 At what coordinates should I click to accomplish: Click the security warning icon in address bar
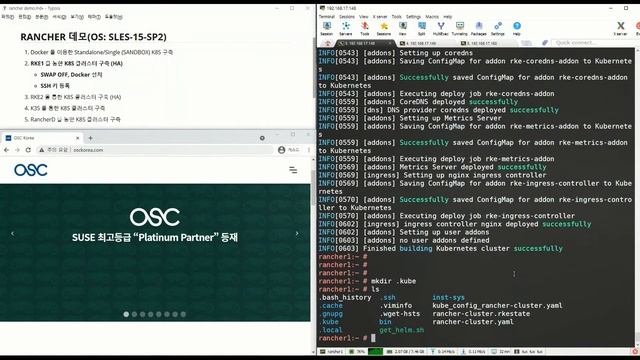[41, 150]
